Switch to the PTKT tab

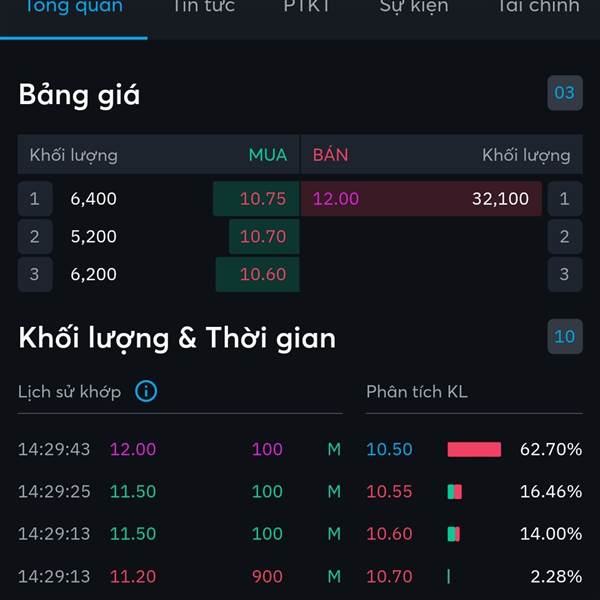[x=307, y=7]
